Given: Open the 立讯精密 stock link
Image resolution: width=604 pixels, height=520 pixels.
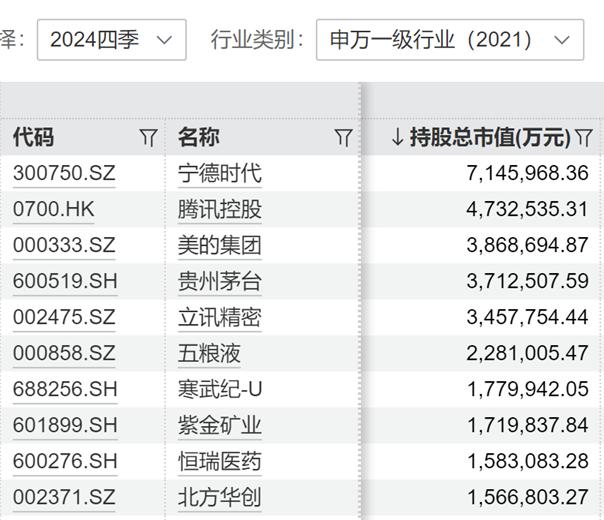Looking at the screenshot, I should [x=220, y=317].
